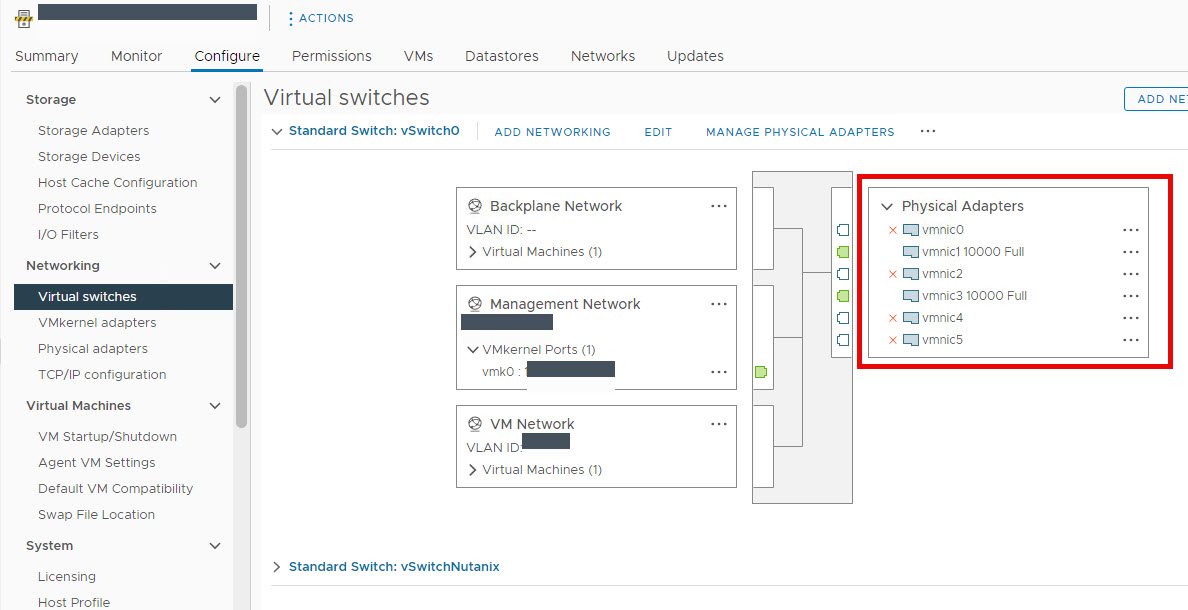
Task: Open the Backplane Network options menu
Action: click(x=719, y=205)
